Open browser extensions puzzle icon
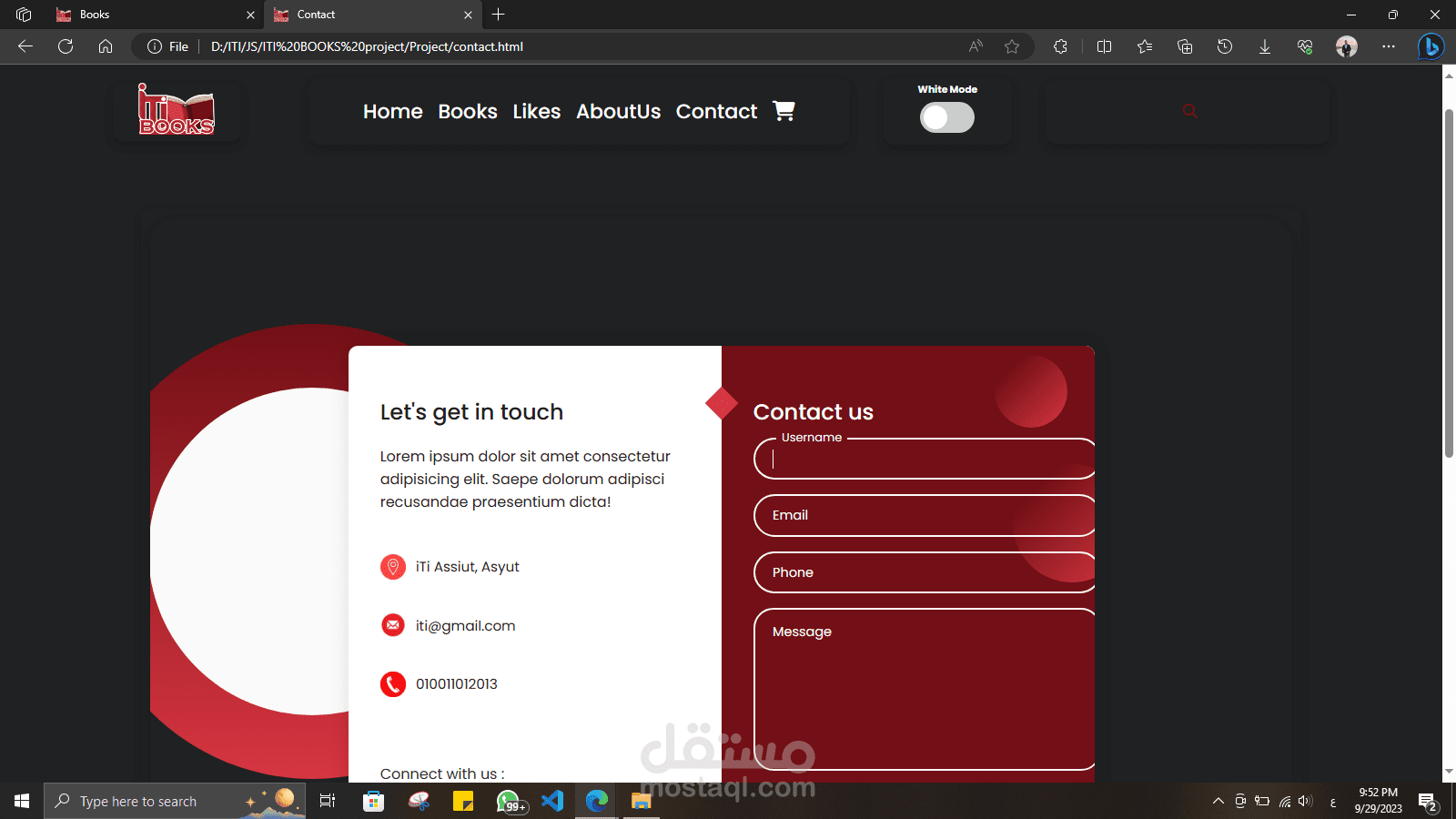Image resolution: width=1456 pixels, height=819 pixels. click(x=1060, y=46)
